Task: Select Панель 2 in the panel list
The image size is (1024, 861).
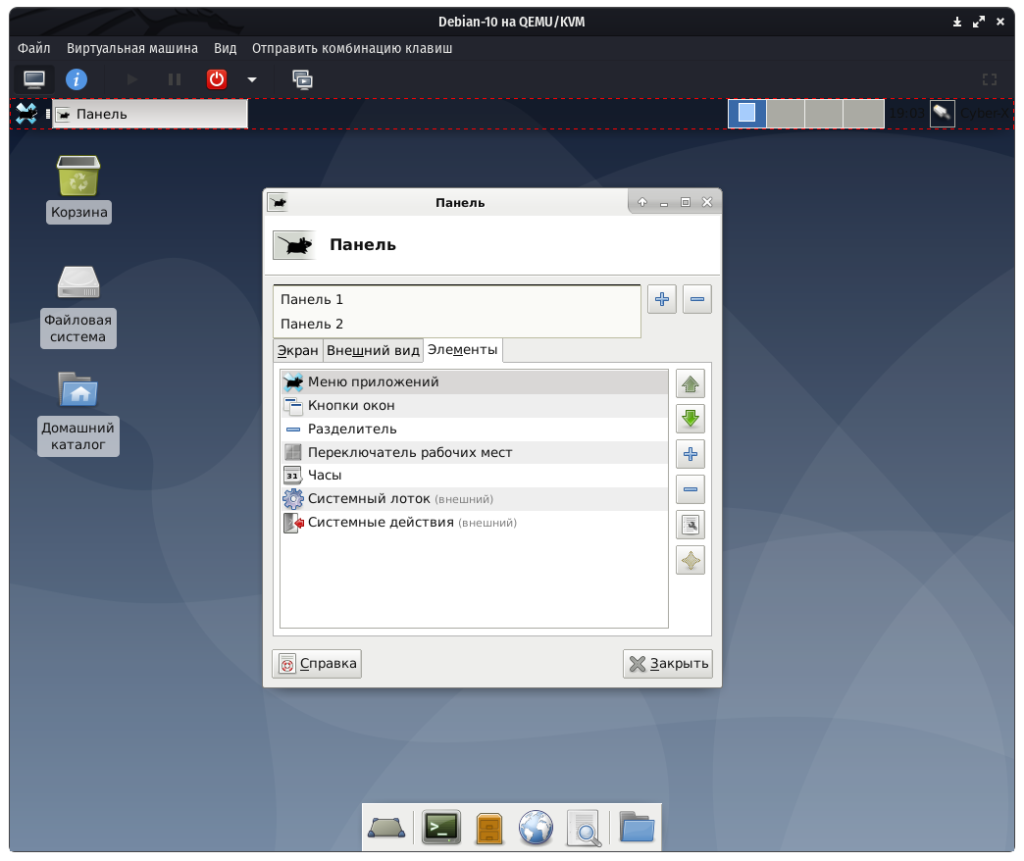Action: (312, 324)
